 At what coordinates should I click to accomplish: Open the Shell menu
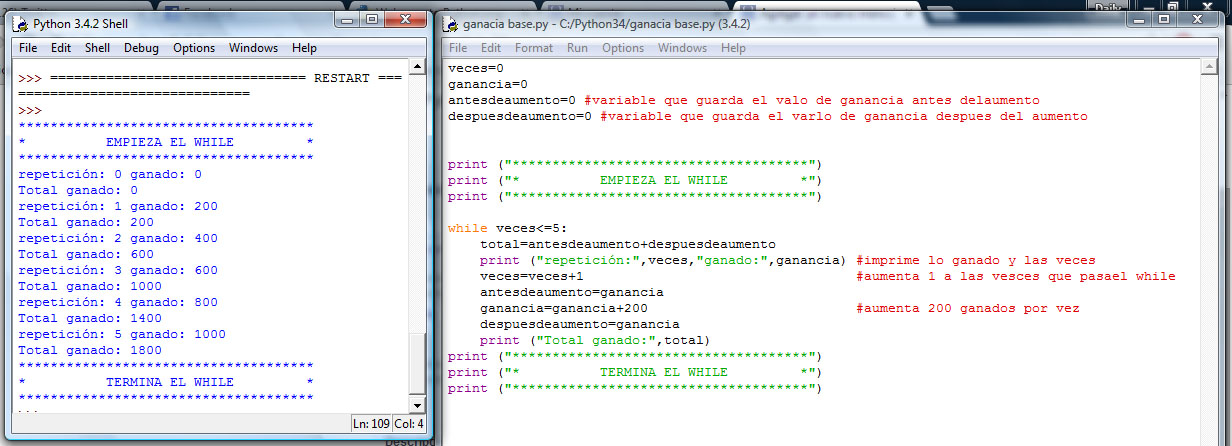click(97, 48)
